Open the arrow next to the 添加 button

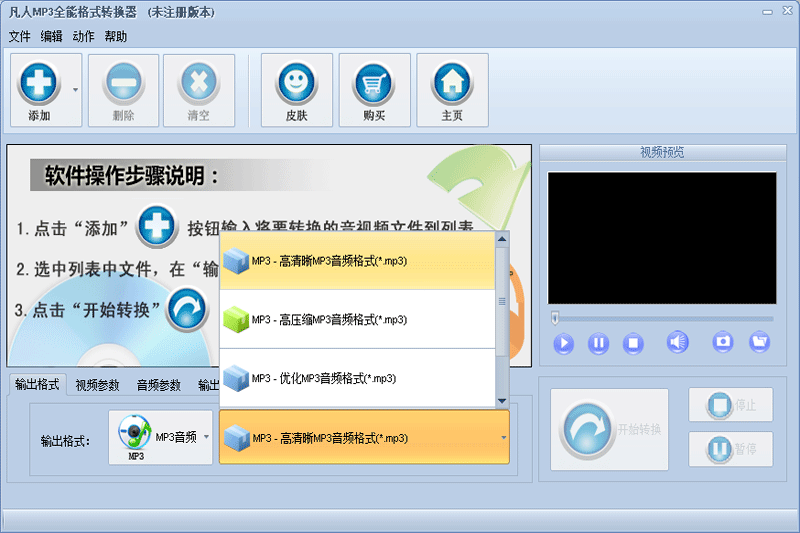76,90
